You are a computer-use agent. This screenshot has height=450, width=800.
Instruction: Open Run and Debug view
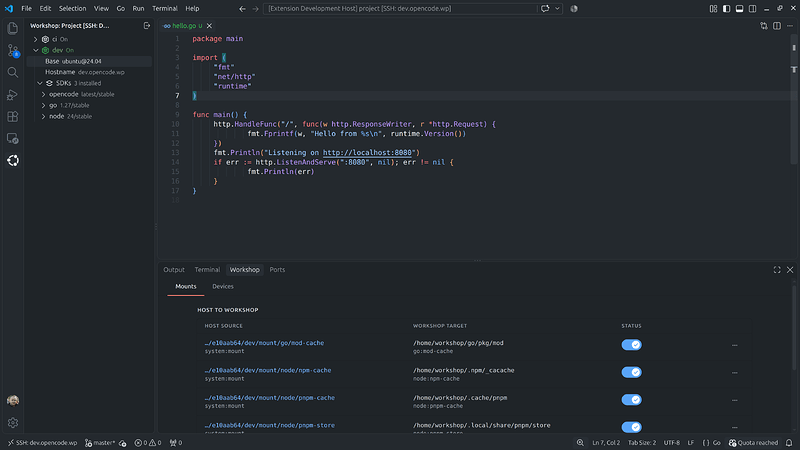[13, 94]
